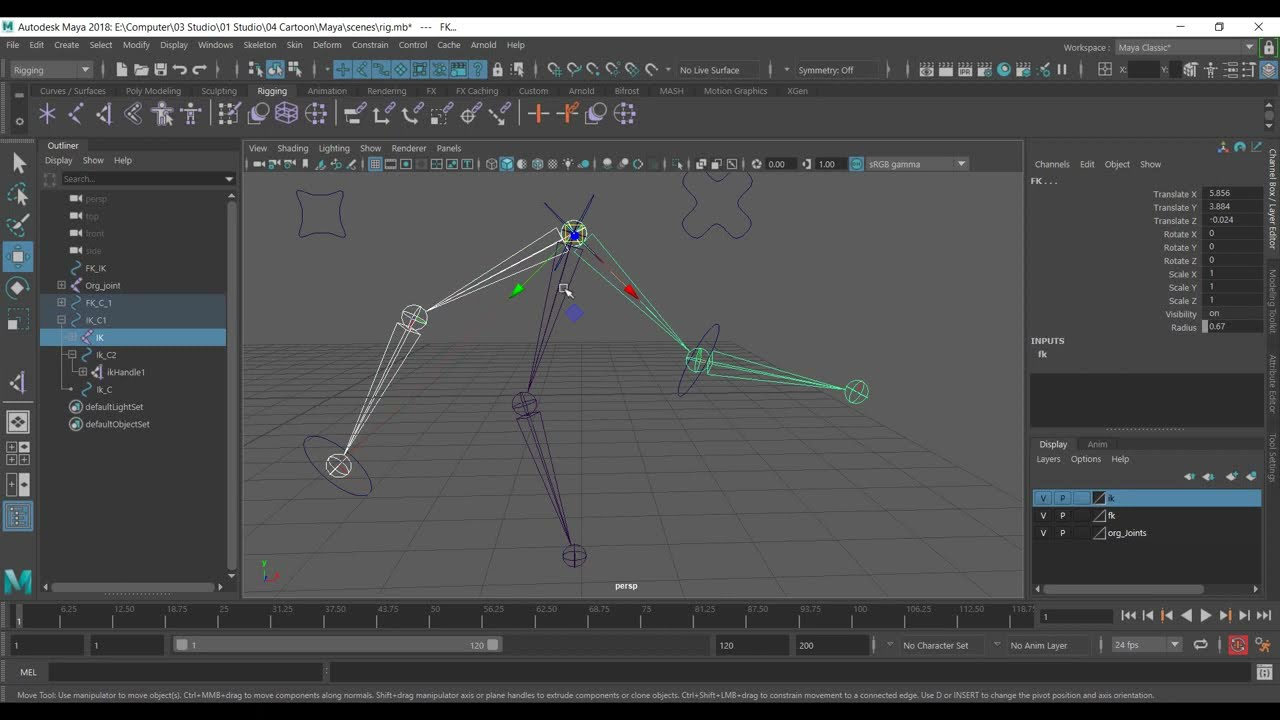Image resolution: width=1280 pixels, height=720 pixels.
Task: Click the Quick Rig character shelf icon
Action: click(x=162, y=114)
